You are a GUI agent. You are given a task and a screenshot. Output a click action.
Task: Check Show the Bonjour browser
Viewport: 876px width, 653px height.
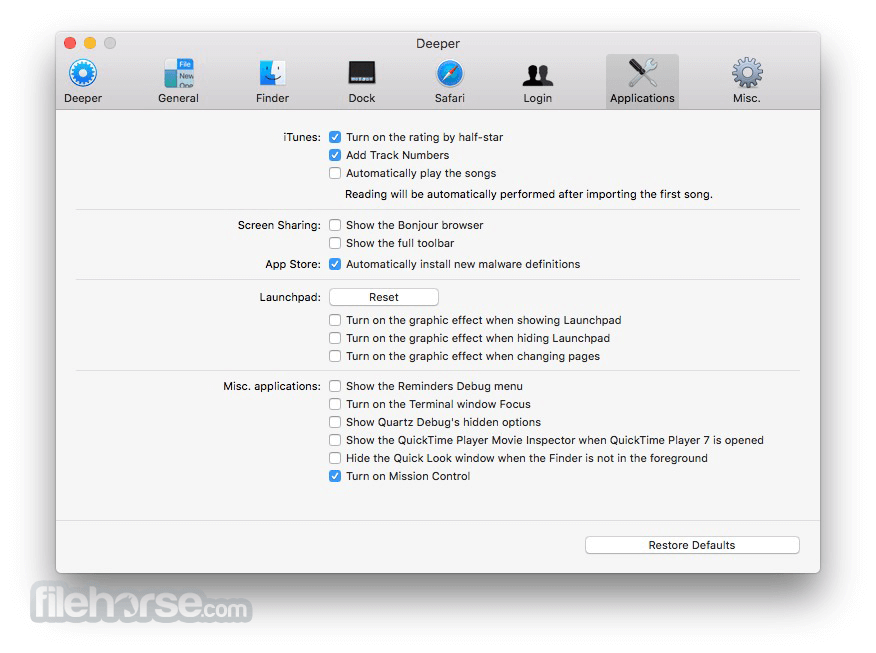pyautogui.click(x=335, y=225)
